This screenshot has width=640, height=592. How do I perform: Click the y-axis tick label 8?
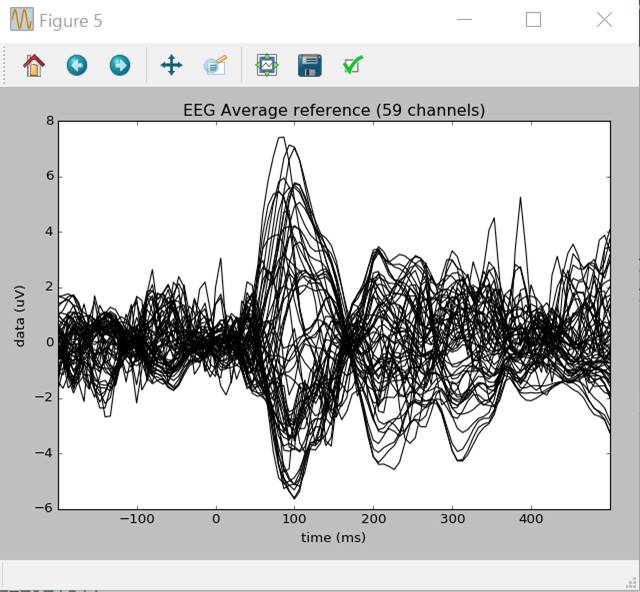[x=49, y=121]
